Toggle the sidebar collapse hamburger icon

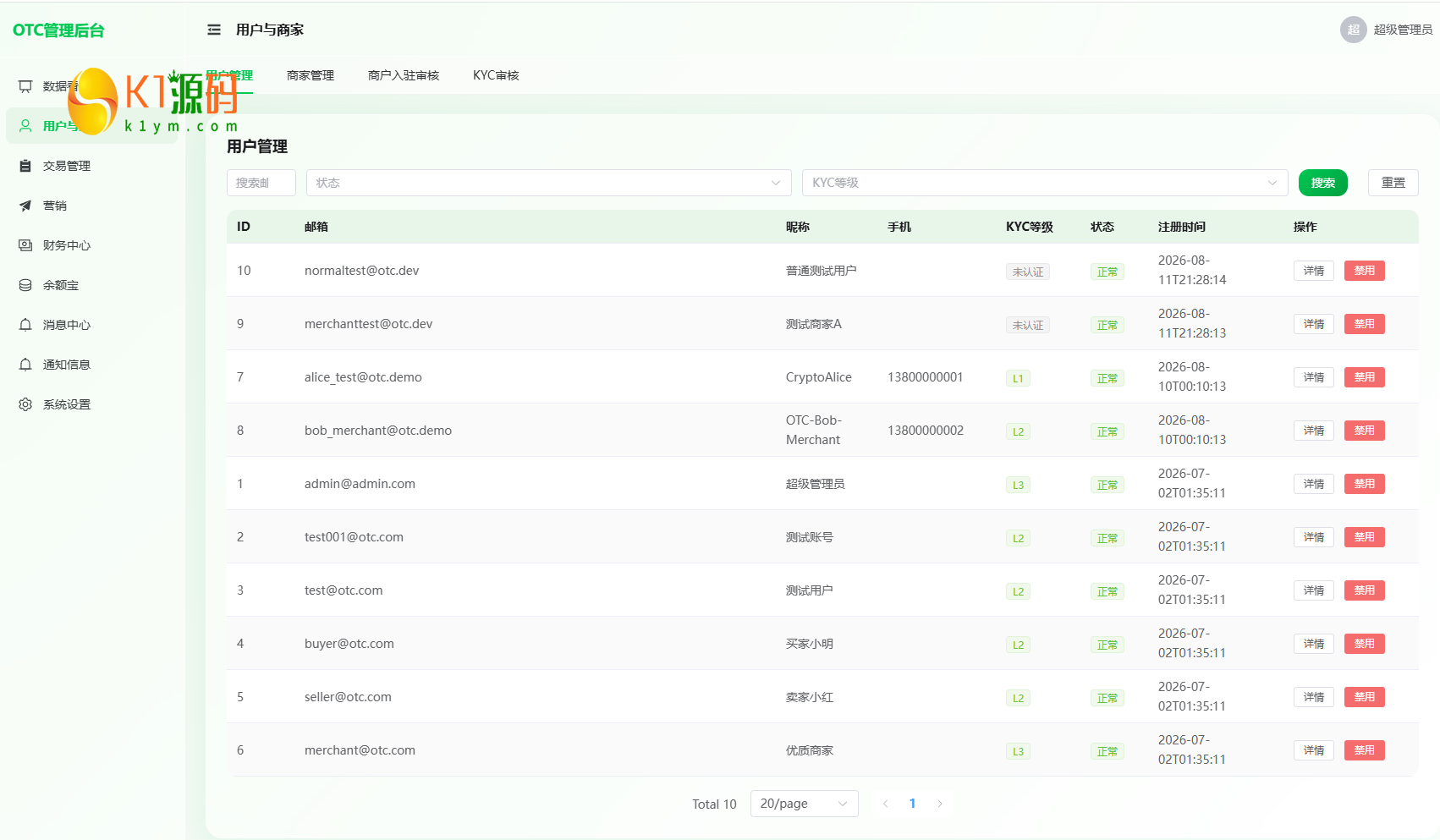pos(214,30)
